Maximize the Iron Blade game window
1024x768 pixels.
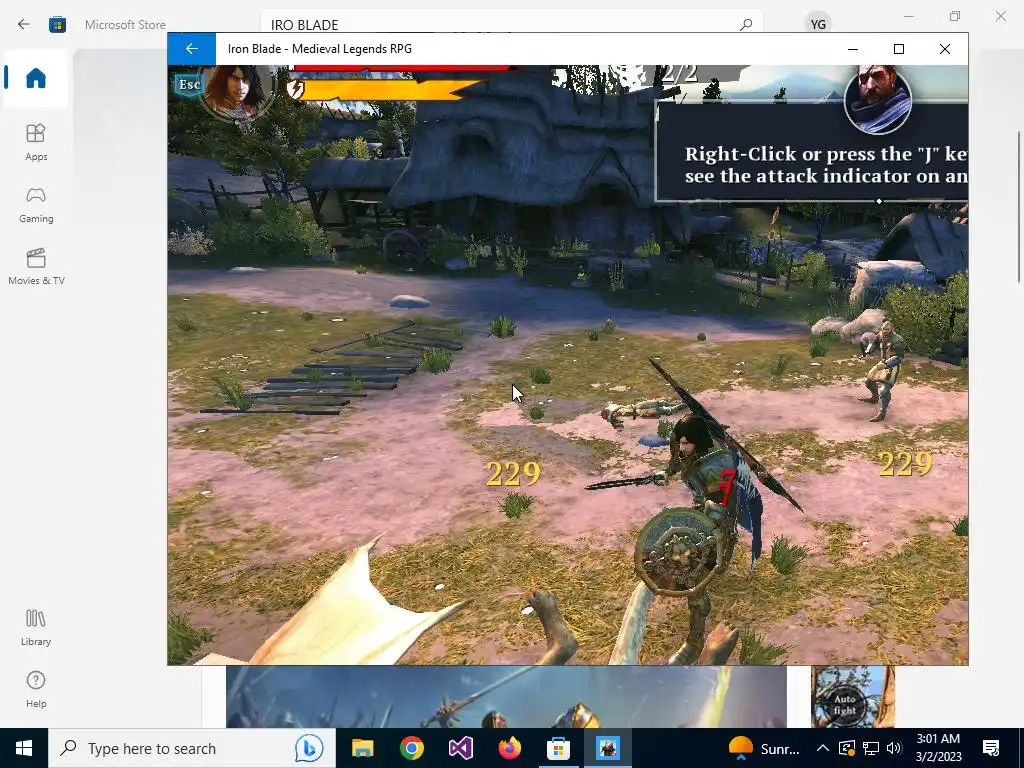tap(899, 49)
